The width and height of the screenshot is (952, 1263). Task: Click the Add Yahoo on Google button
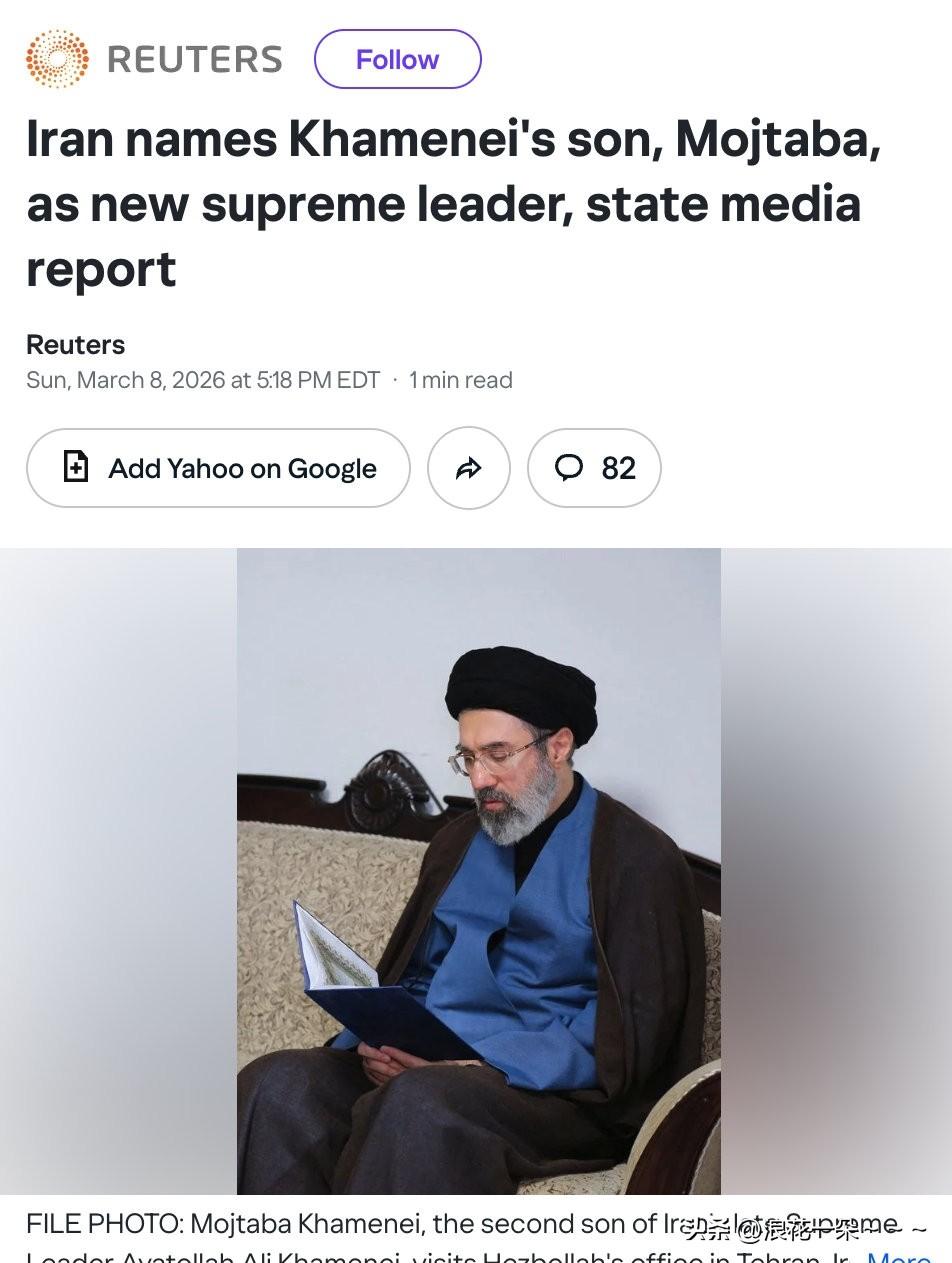pos(218,468)
